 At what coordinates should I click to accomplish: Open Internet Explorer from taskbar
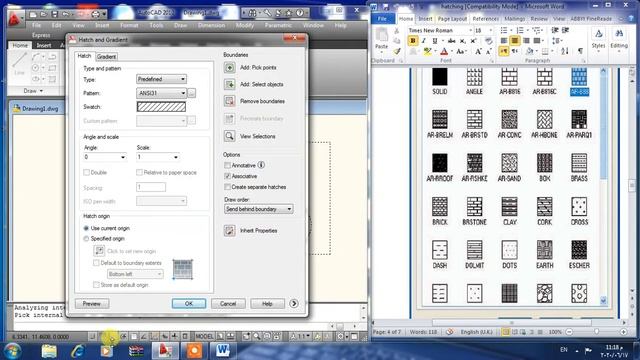pos(78,351)
